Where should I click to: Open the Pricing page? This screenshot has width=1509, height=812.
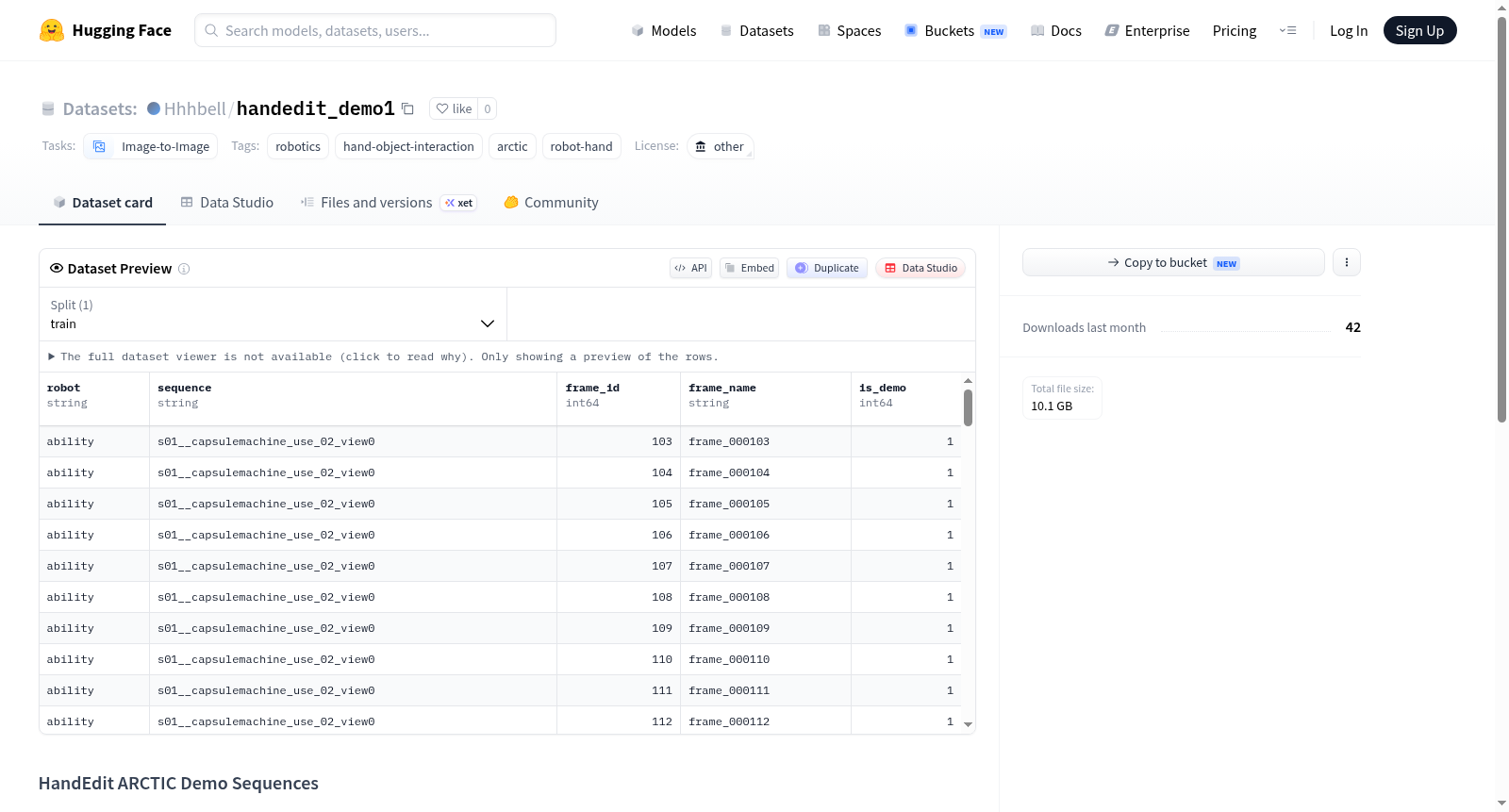point(1235,30)
